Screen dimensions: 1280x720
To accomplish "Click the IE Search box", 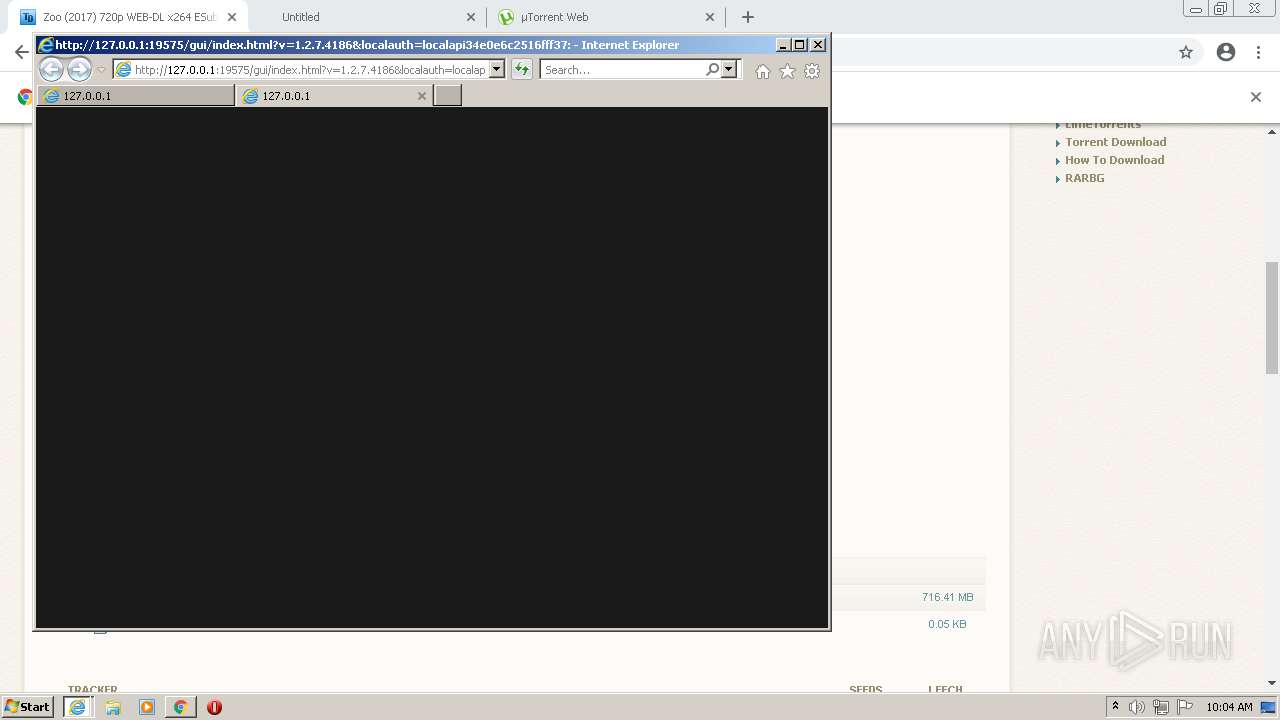I will pyautogui.click(x=623, y=70).
